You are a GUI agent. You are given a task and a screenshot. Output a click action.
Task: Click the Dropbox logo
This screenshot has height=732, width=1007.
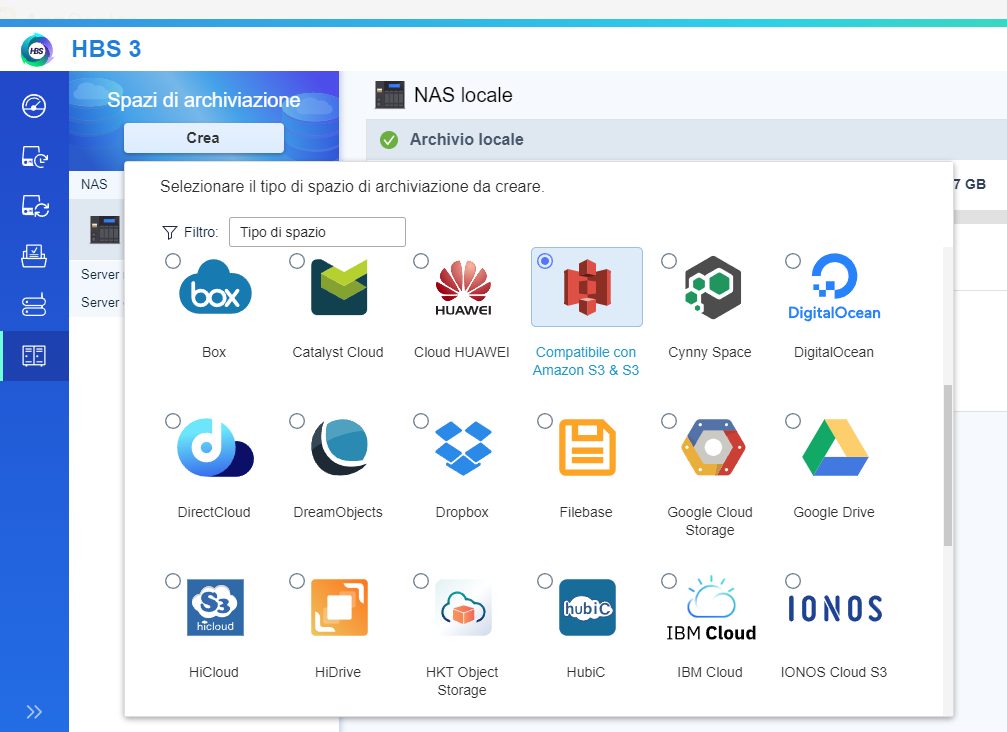point(463,448)
